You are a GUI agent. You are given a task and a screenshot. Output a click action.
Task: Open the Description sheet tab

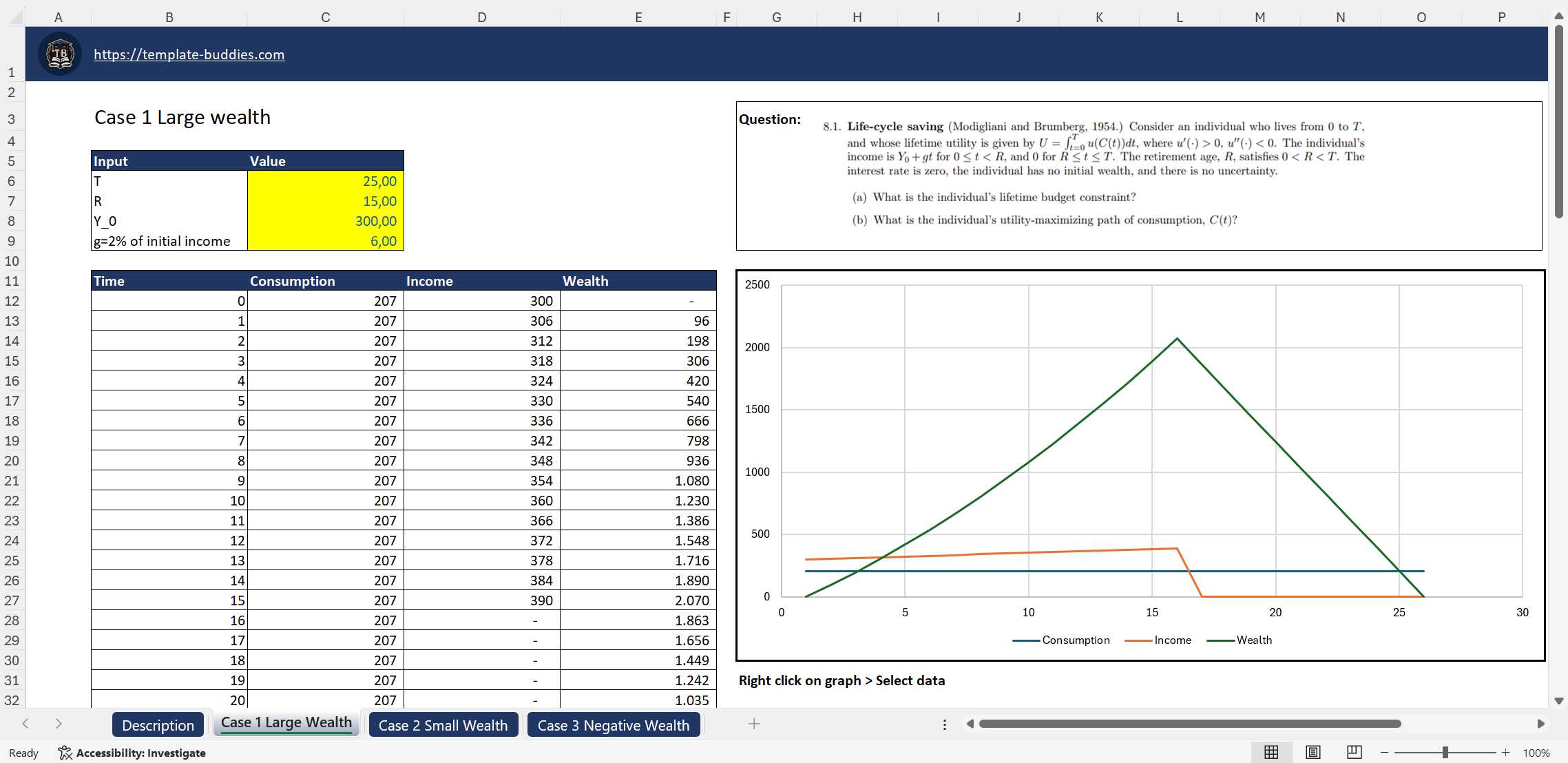pos(158,724)
